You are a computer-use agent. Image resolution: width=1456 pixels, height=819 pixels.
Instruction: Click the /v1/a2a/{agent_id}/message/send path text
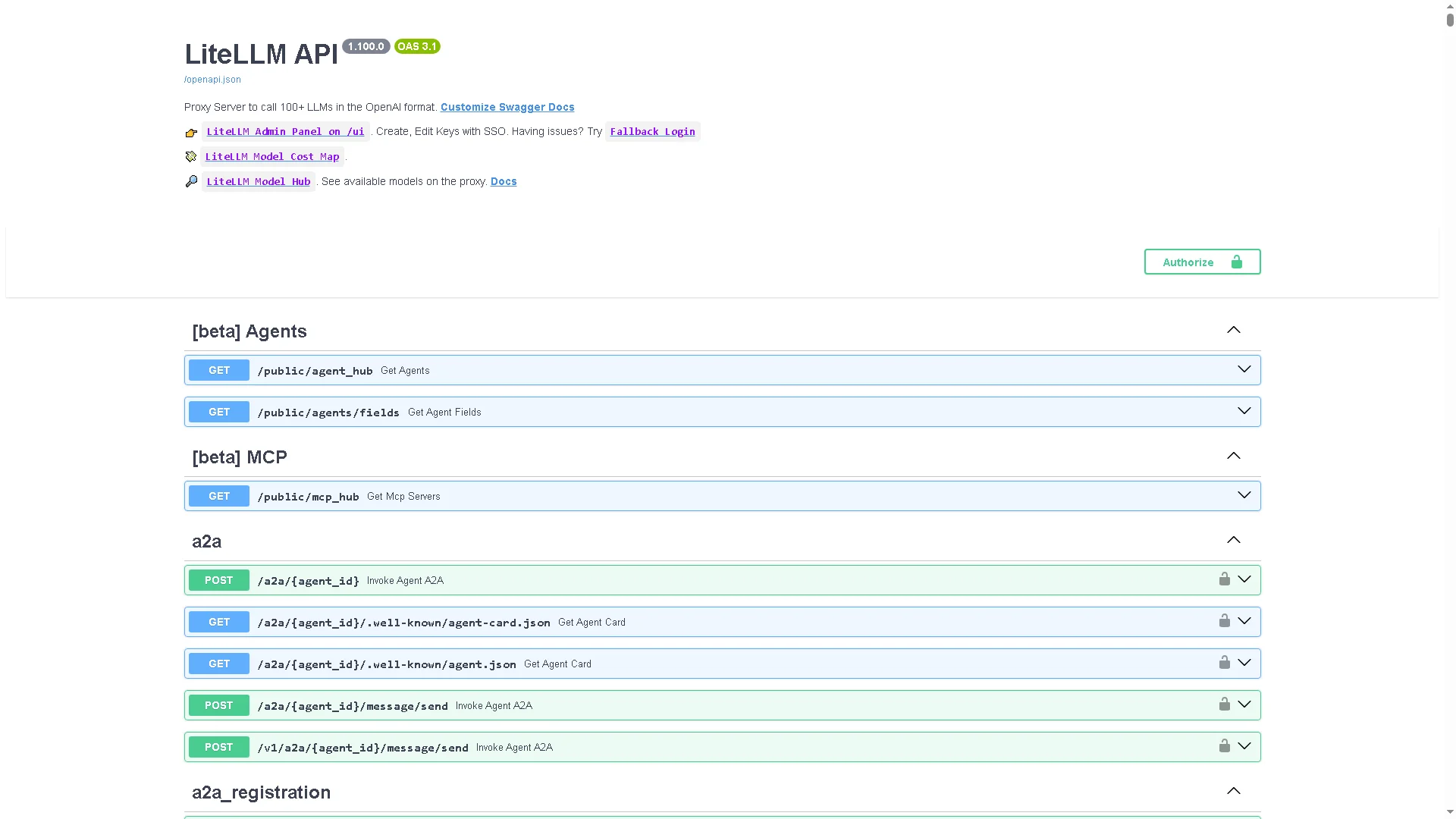coord(362,748)
